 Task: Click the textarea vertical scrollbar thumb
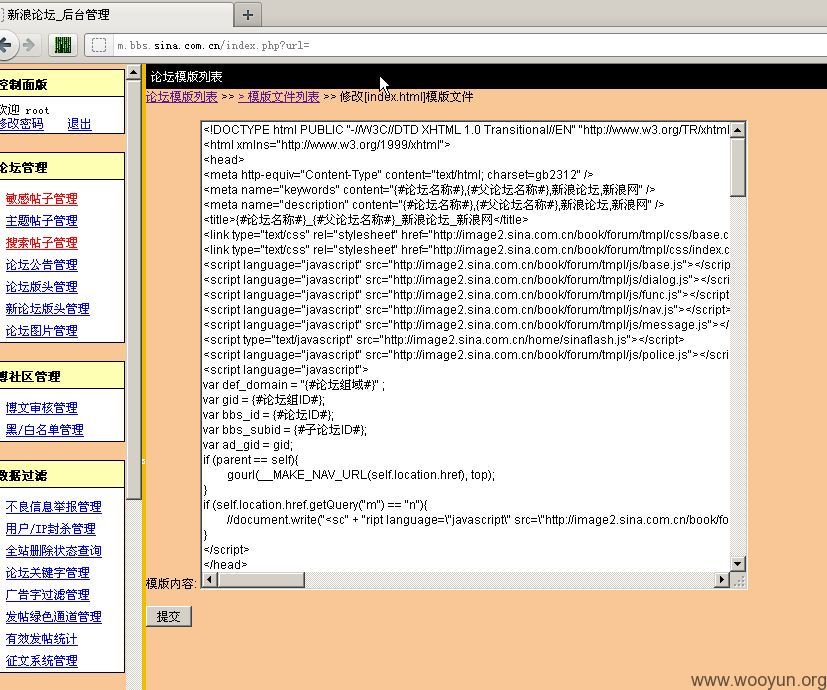coord(738,167)
